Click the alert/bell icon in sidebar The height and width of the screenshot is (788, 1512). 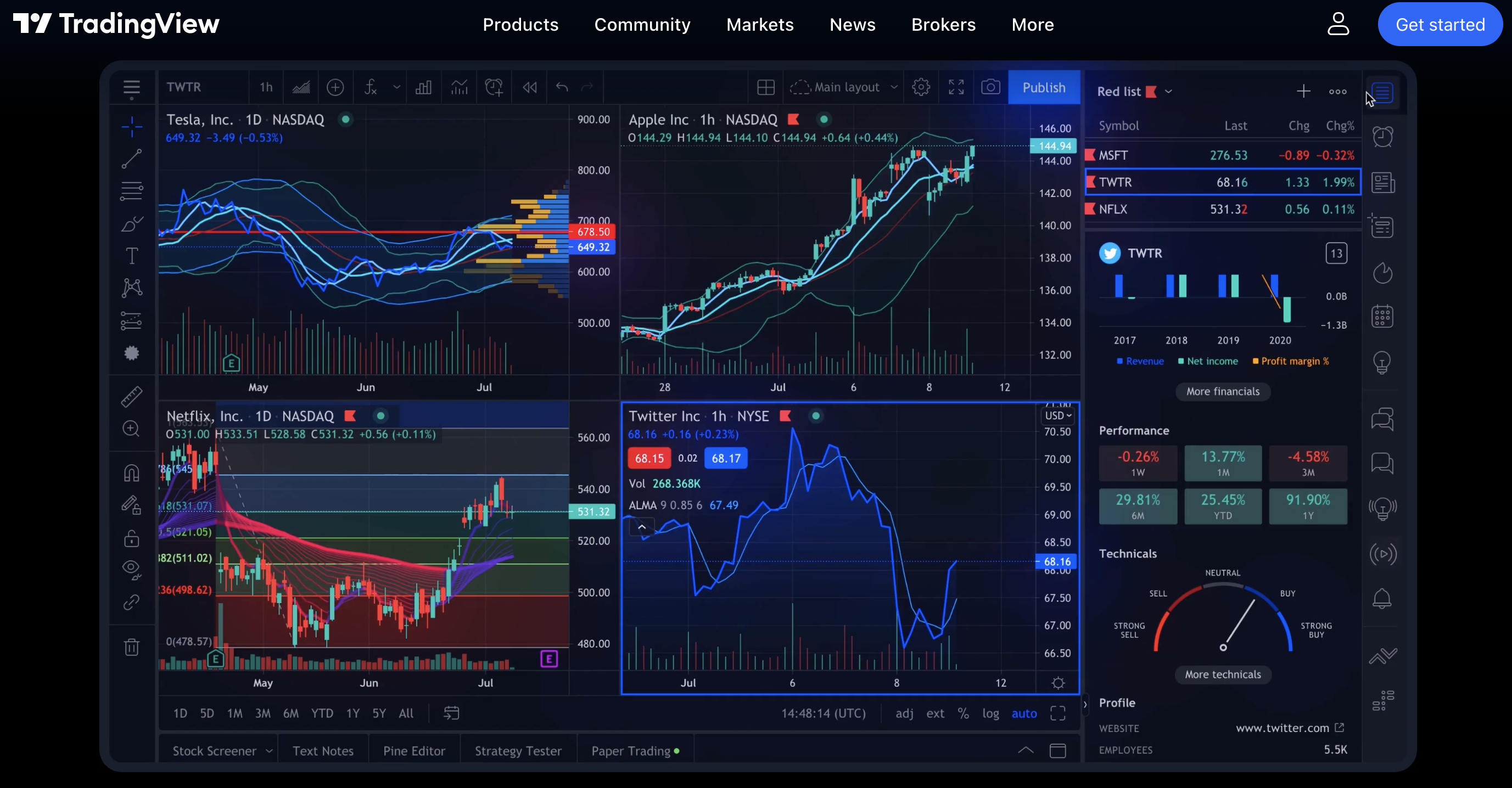(1383, 599)
